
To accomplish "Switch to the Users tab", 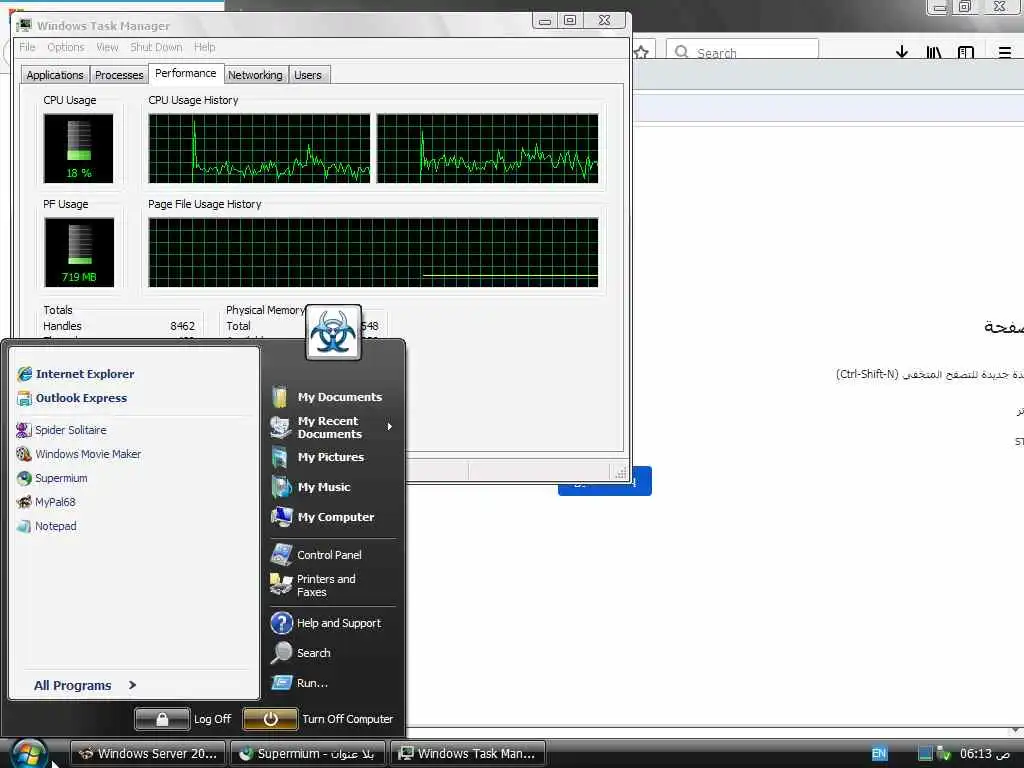I will 308,74.
